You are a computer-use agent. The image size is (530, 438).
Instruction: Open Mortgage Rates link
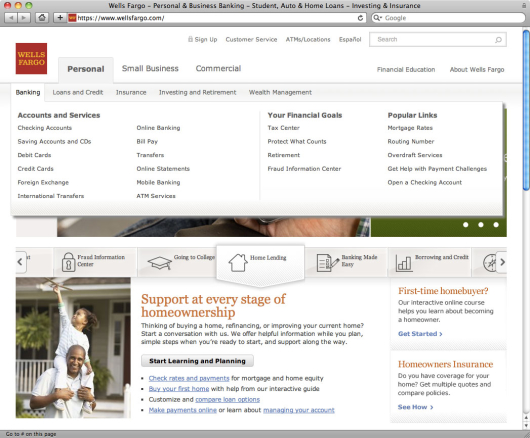pos(410,128)
